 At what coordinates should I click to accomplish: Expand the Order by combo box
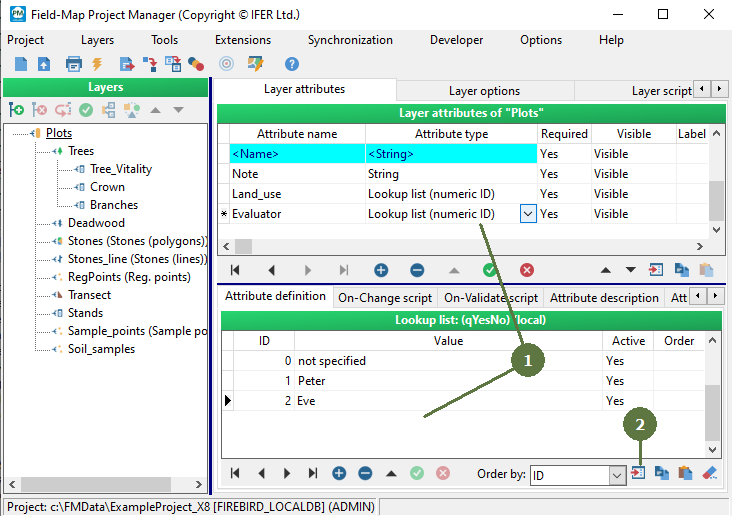pyautogui.click(x=617, y=475)
